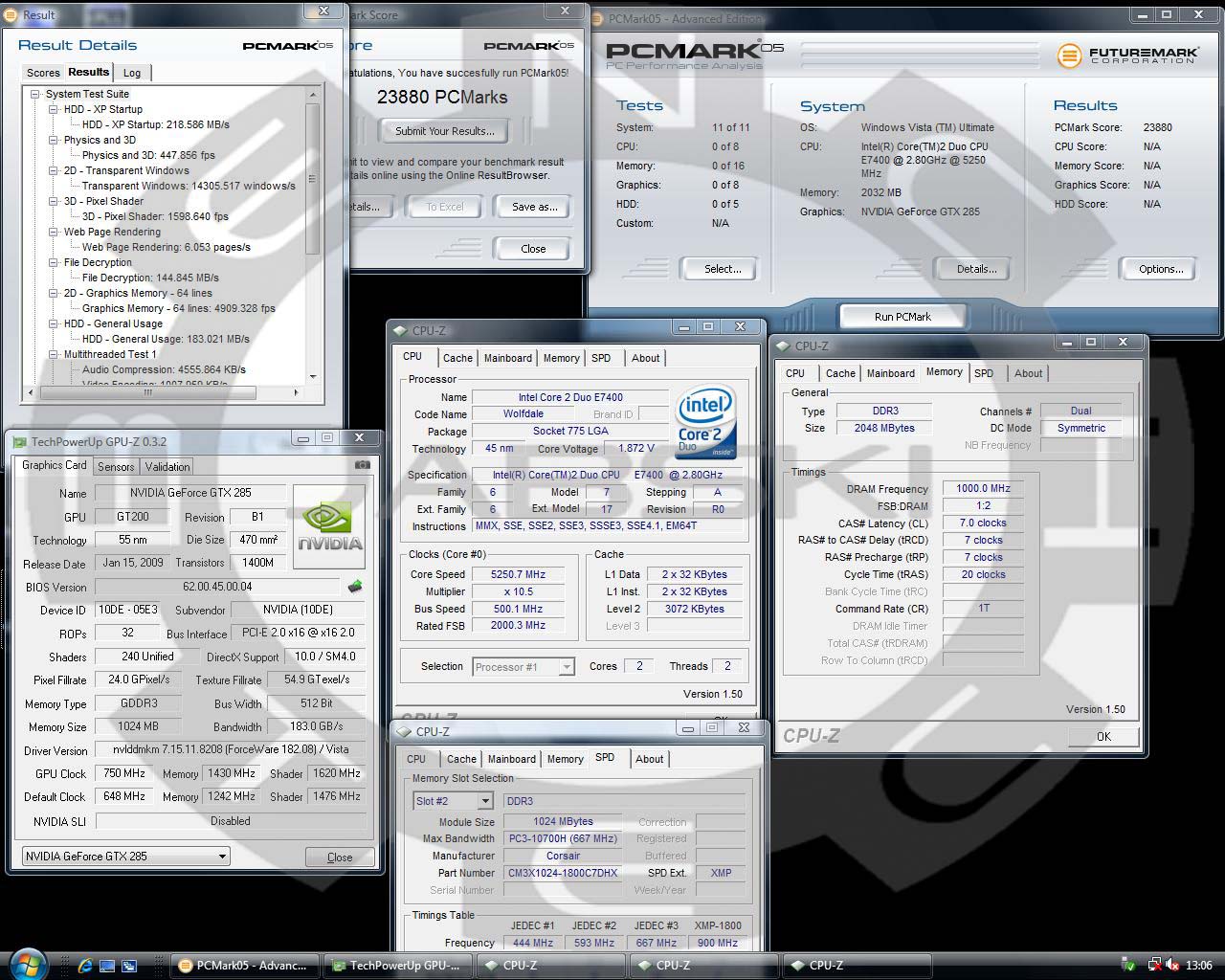Click the Driver Version field in GPU-Z

click(231, 749)
